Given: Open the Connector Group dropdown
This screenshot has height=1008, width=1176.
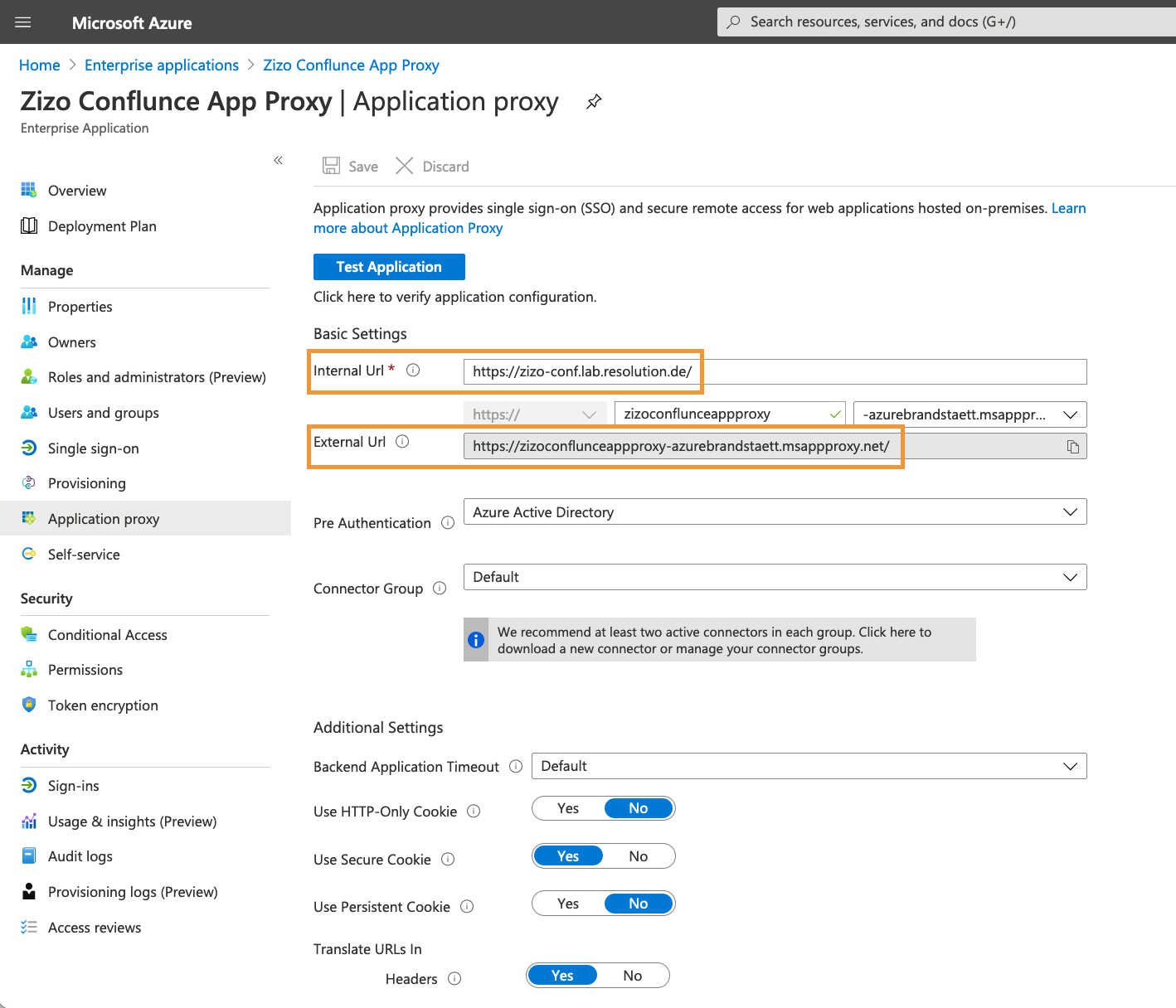Looking at the screenshot, I should point(775,577).
